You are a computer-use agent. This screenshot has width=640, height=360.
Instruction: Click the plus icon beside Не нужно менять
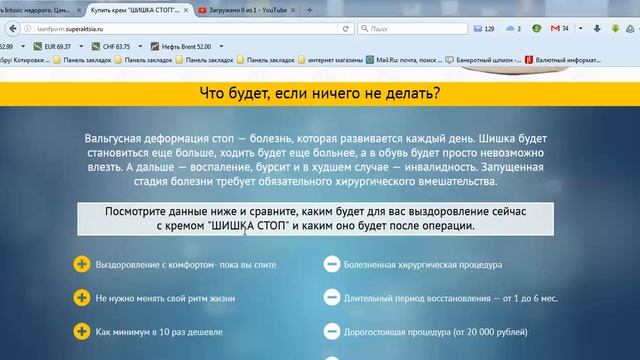(x=82, y=298)
